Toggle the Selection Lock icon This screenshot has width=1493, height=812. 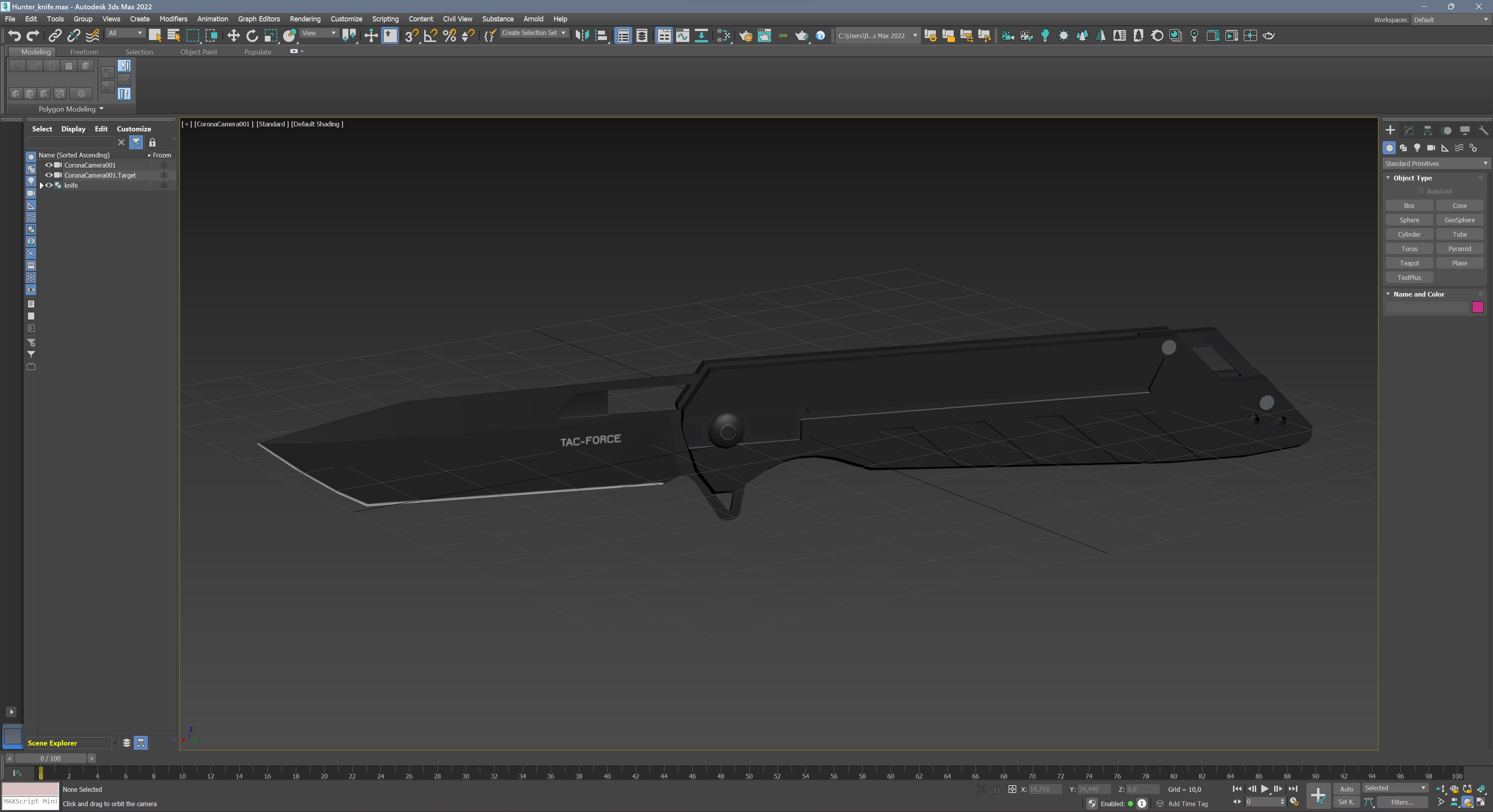(x=996, y=789)
